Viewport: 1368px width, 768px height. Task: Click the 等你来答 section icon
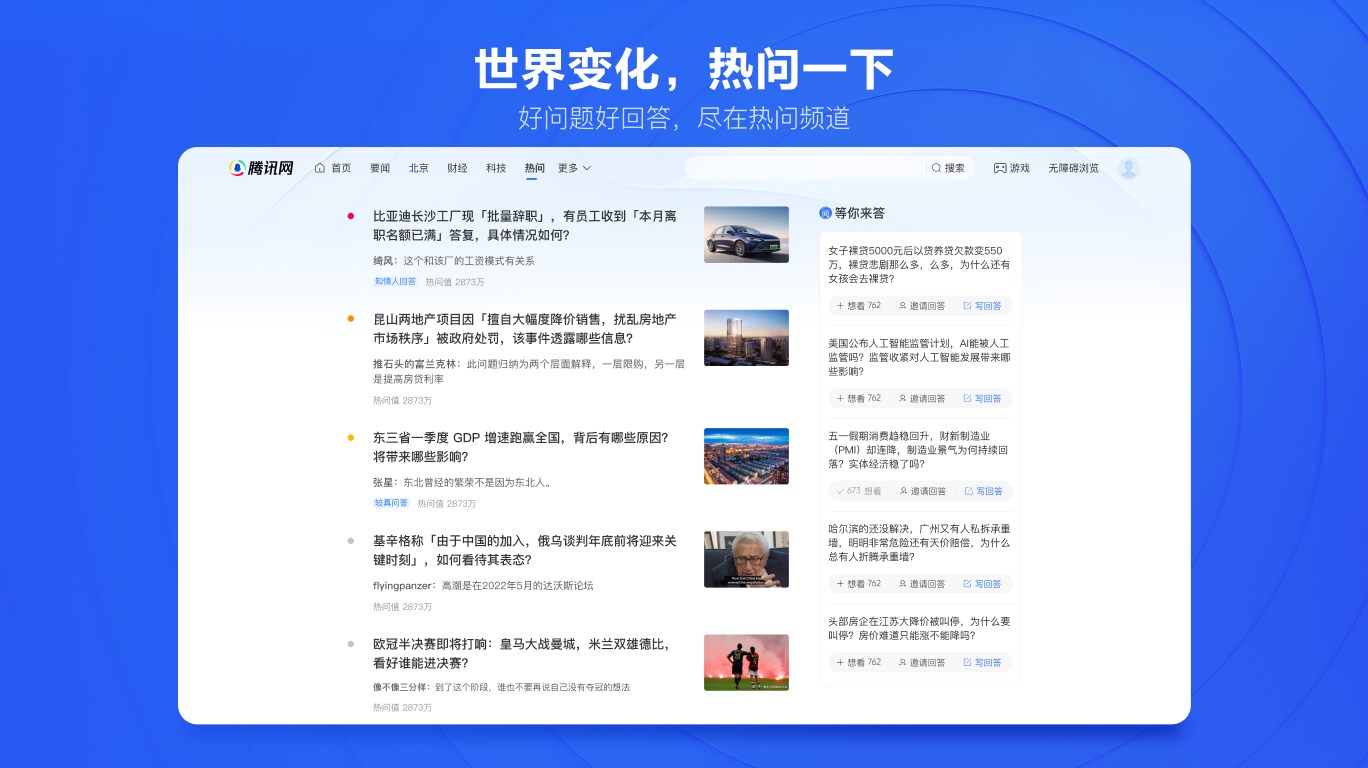[825, 213]
